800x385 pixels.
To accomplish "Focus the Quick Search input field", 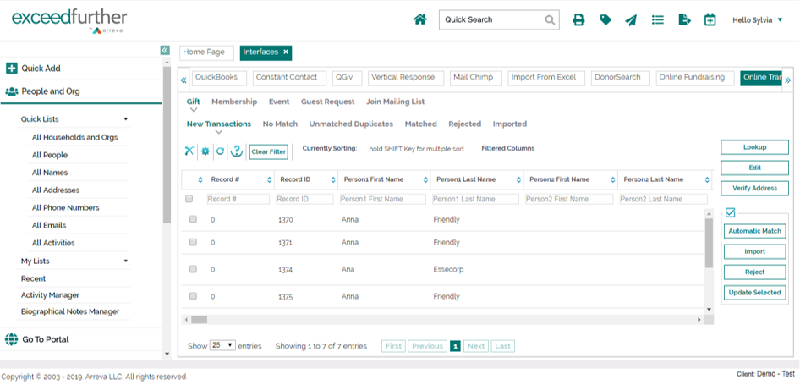I will (491, 20).
